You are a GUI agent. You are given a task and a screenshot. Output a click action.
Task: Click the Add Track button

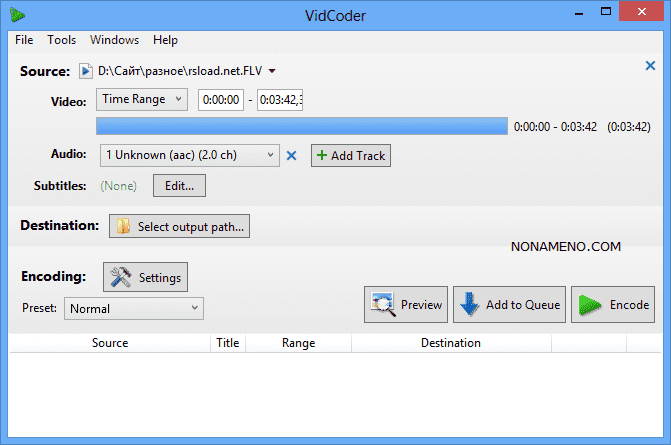(350, 155)
